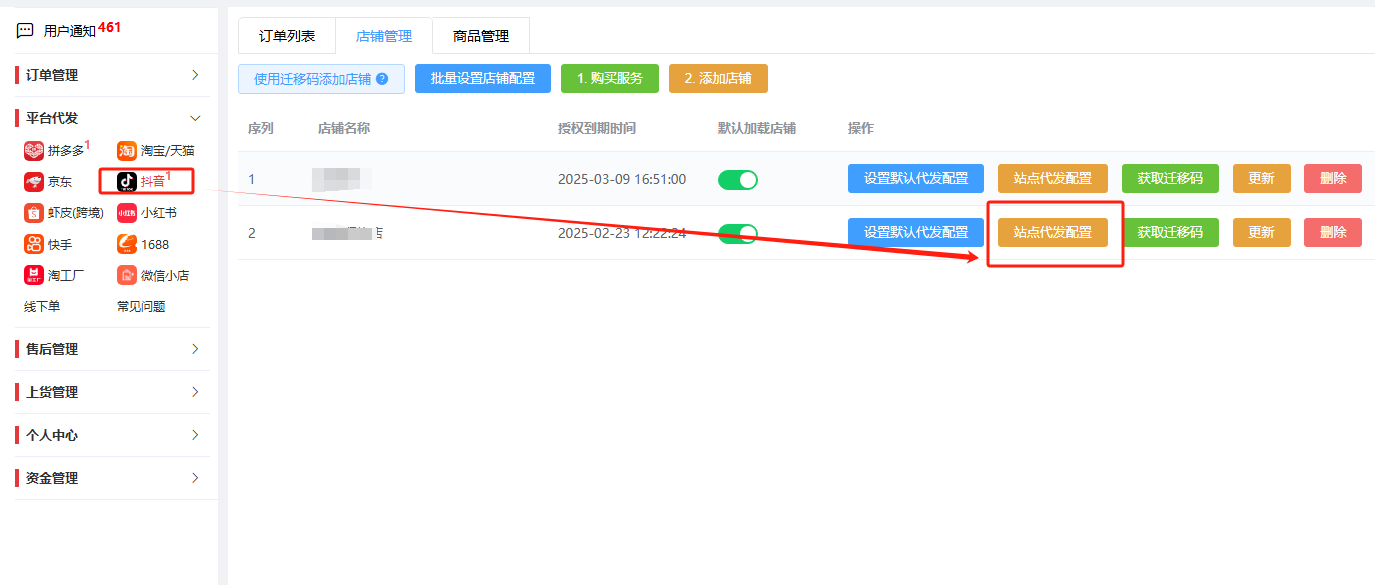Toggle default load switch for store 2
This screenshot has height=585, width=1375.
(x=738, y=234)
